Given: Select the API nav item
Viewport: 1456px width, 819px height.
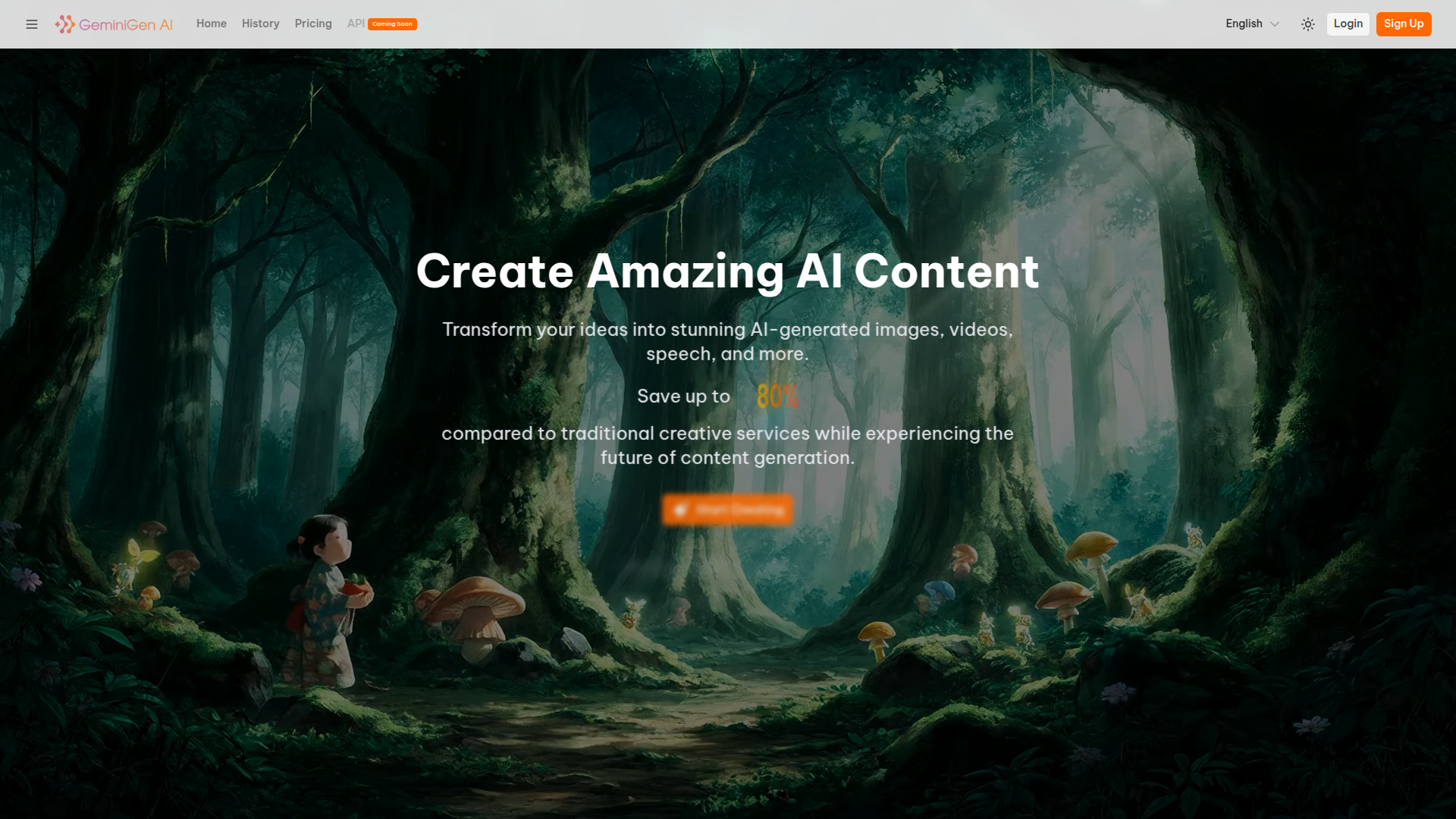Looking at the screenshot, I should (x=355, y=24).
